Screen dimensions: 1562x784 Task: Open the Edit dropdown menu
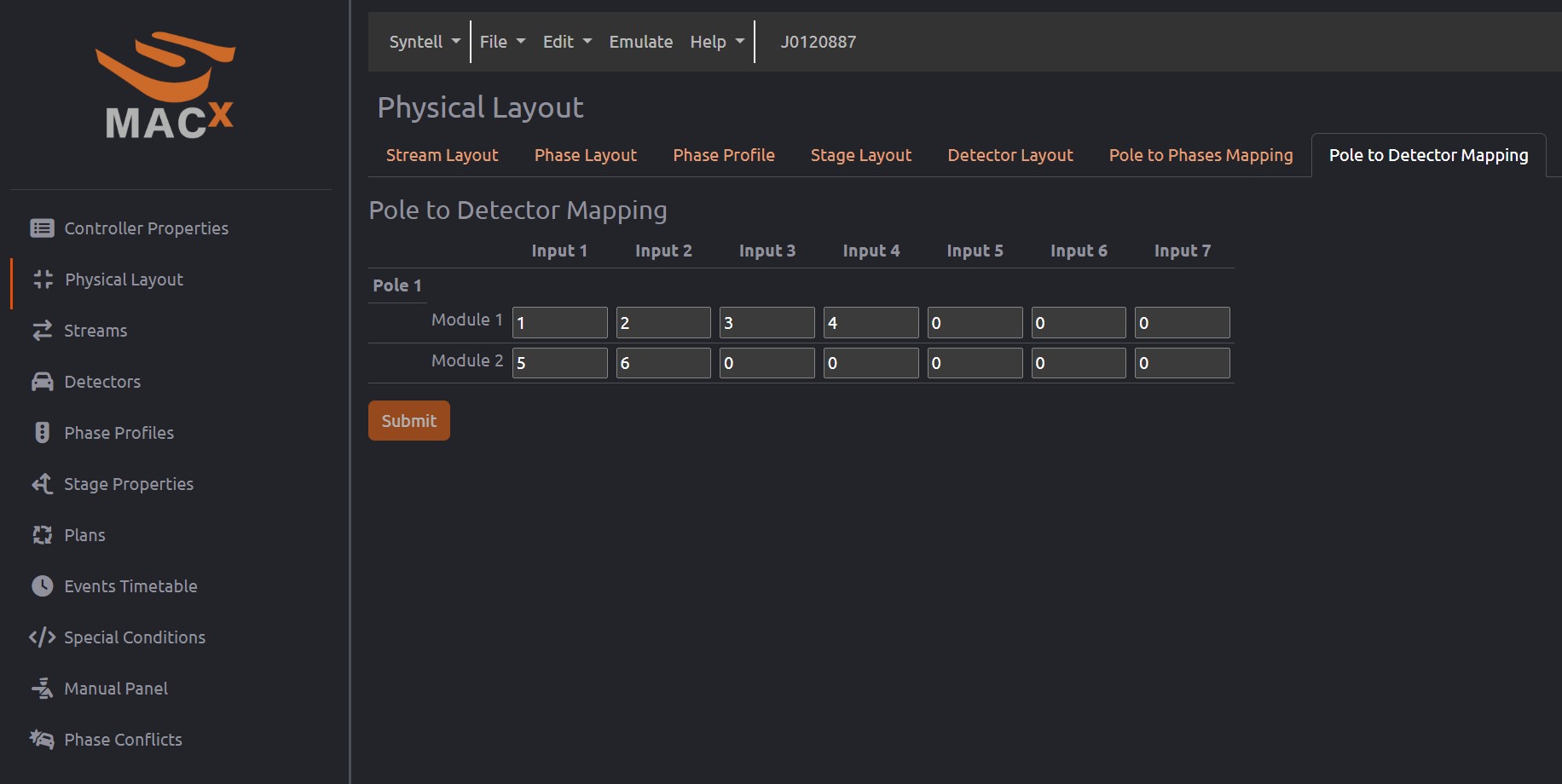[x=566, y=42]
